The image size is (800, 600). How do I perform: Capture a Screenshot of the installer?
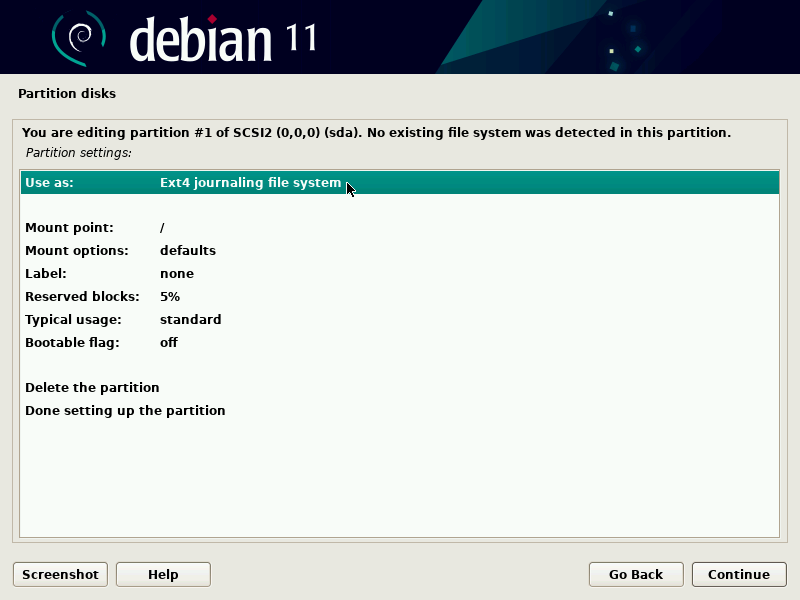point(59,574)
